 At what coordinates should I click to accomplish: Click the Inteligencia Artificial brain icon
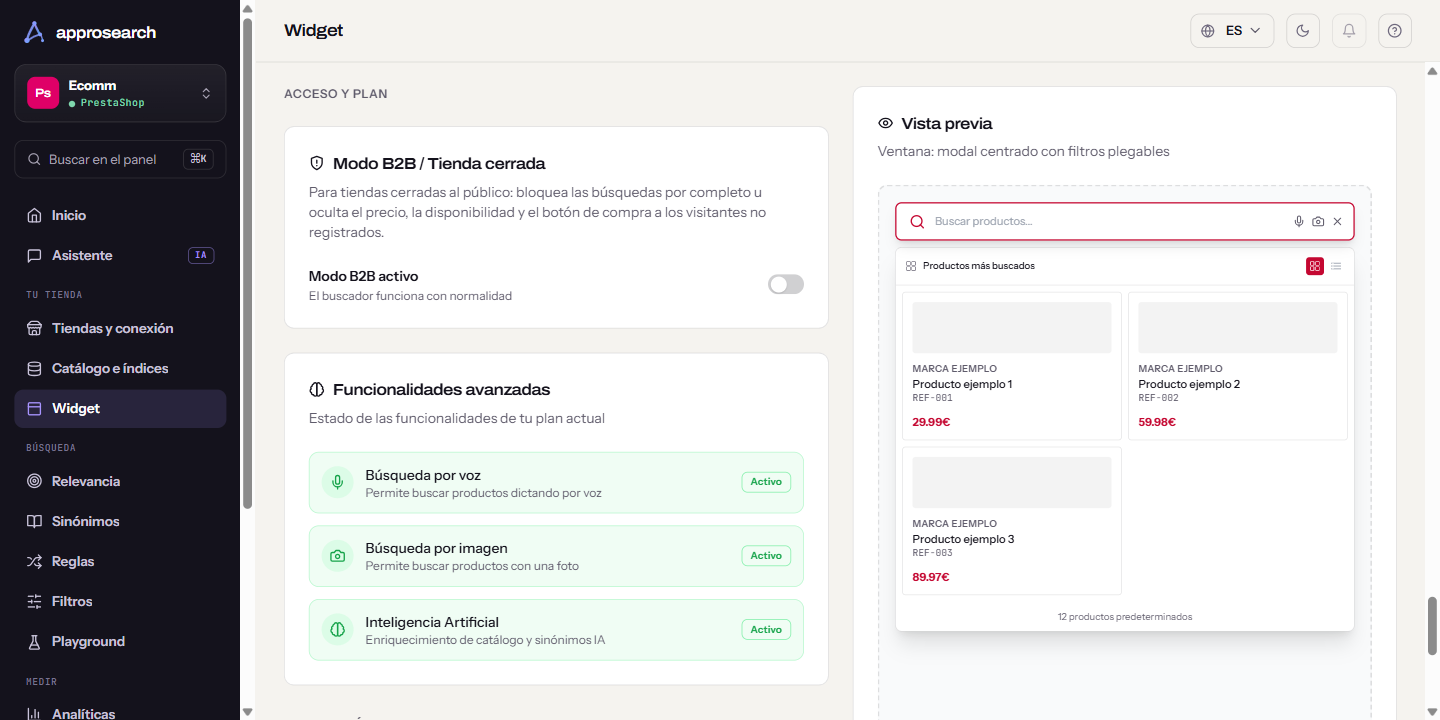338,630
